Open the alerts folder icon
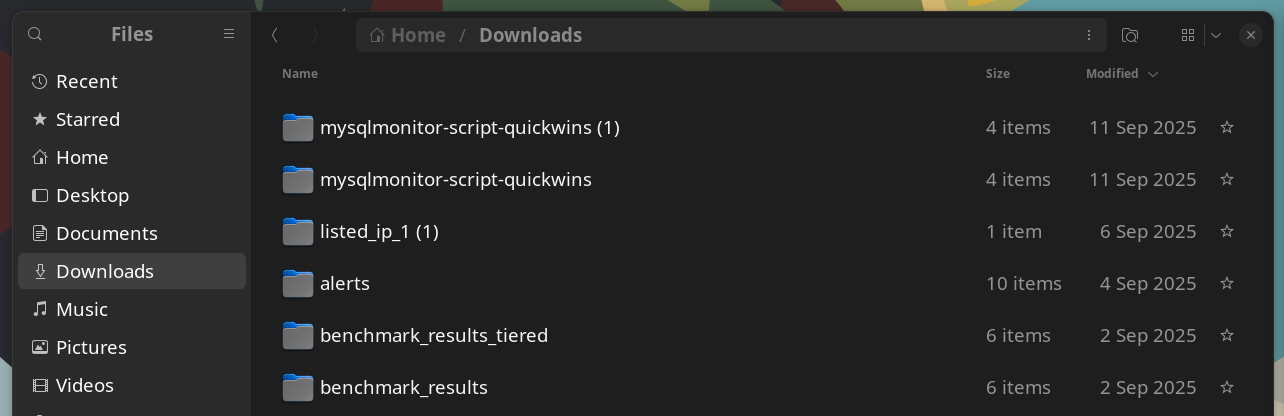Screen dimensions: 1284x416 point(298,283)
